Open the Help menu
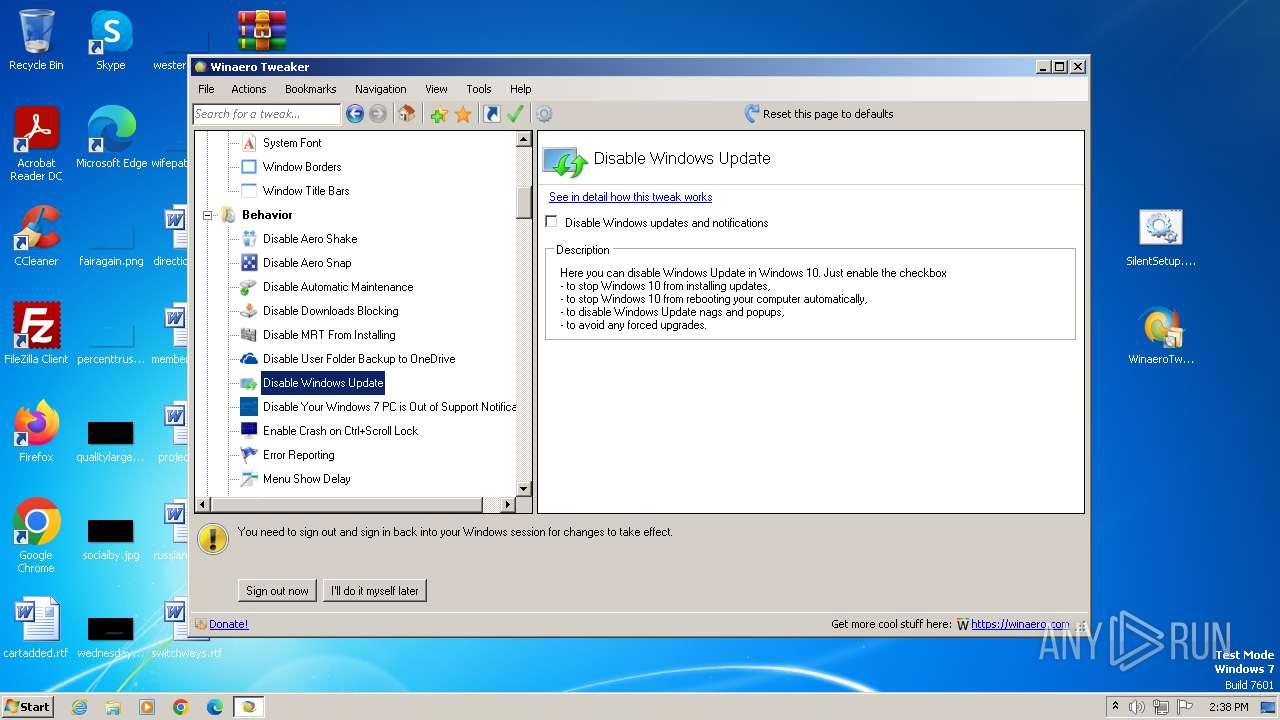The image size is (1280, 720). (520, 89)
